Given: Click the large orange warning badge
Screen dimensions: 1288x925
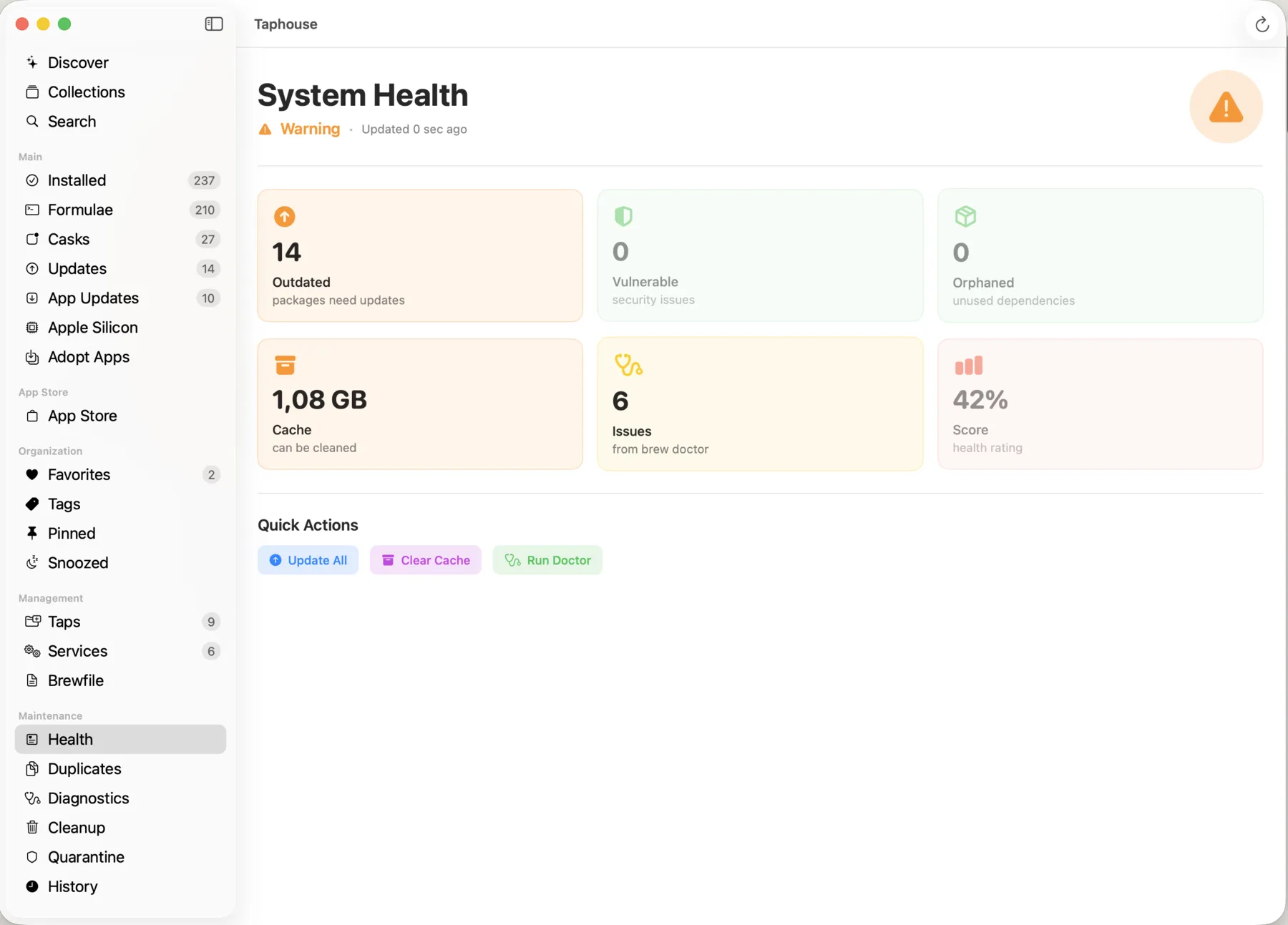Looking at the screenshot, I should [1226, 107].
